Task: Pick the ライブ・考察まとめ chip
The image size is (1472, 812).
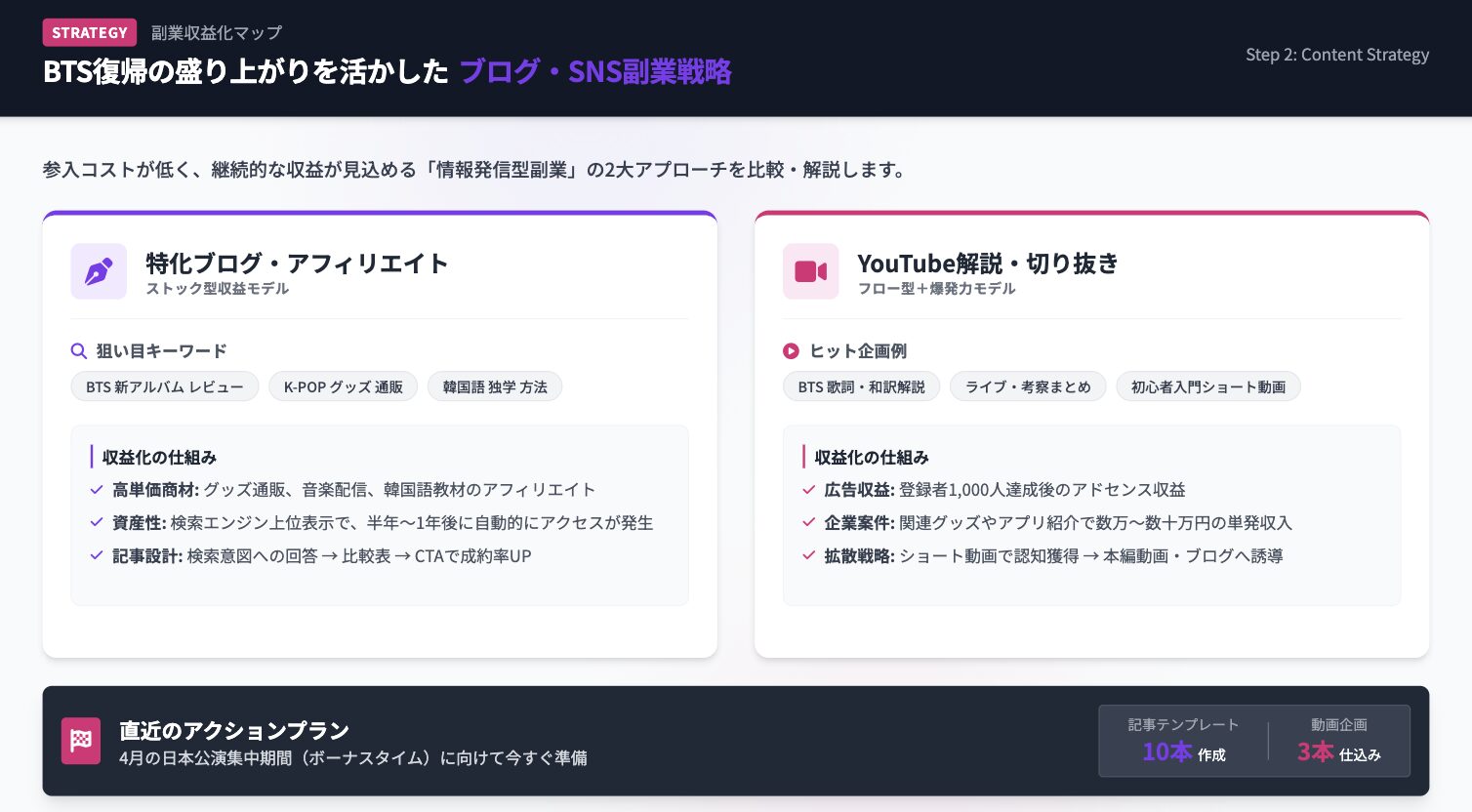Action: (1028, 387)
